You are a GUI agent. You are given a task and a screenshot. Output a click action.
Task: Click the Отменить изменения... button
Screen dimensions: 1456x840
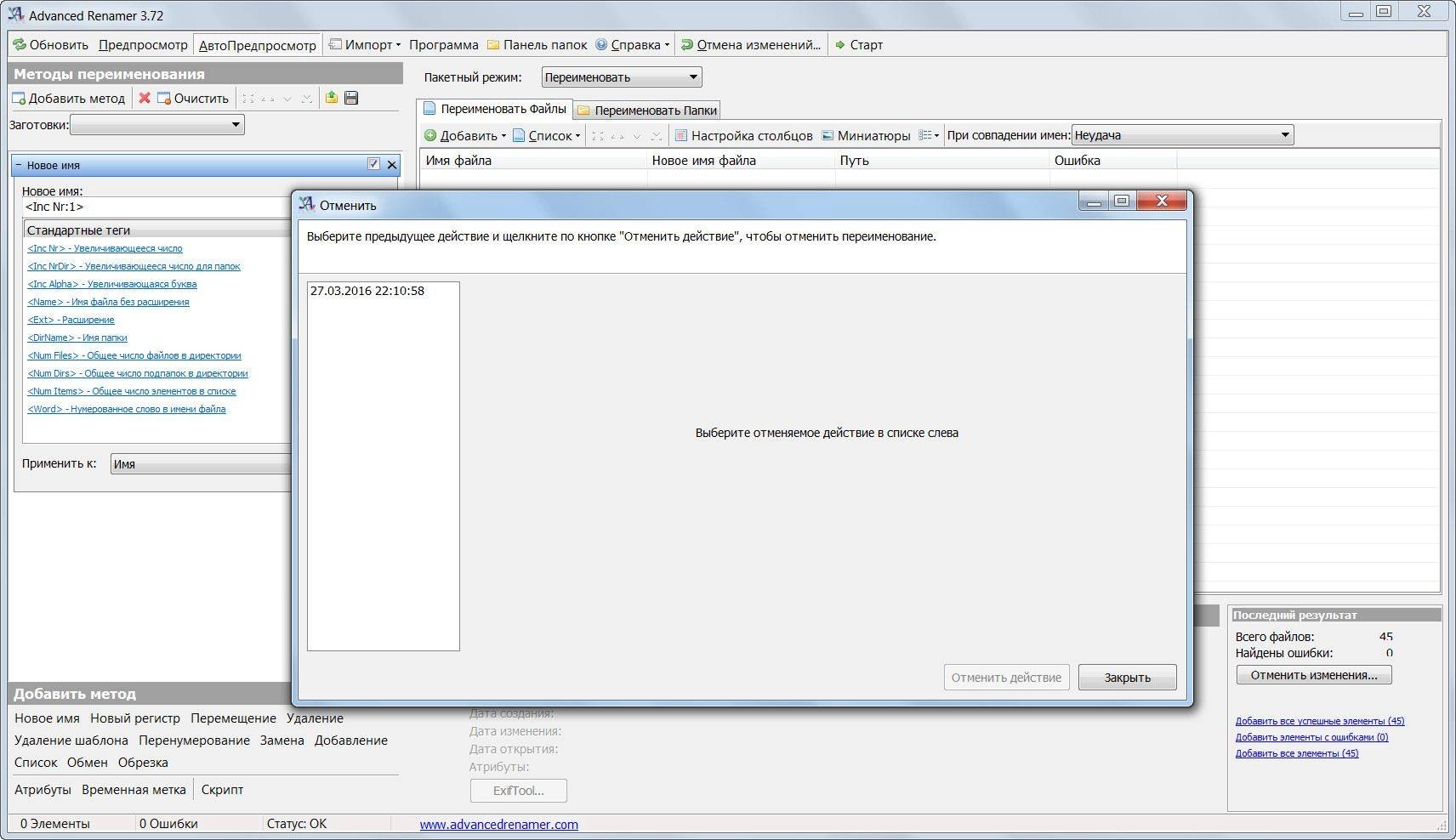tap(1314, 675)
